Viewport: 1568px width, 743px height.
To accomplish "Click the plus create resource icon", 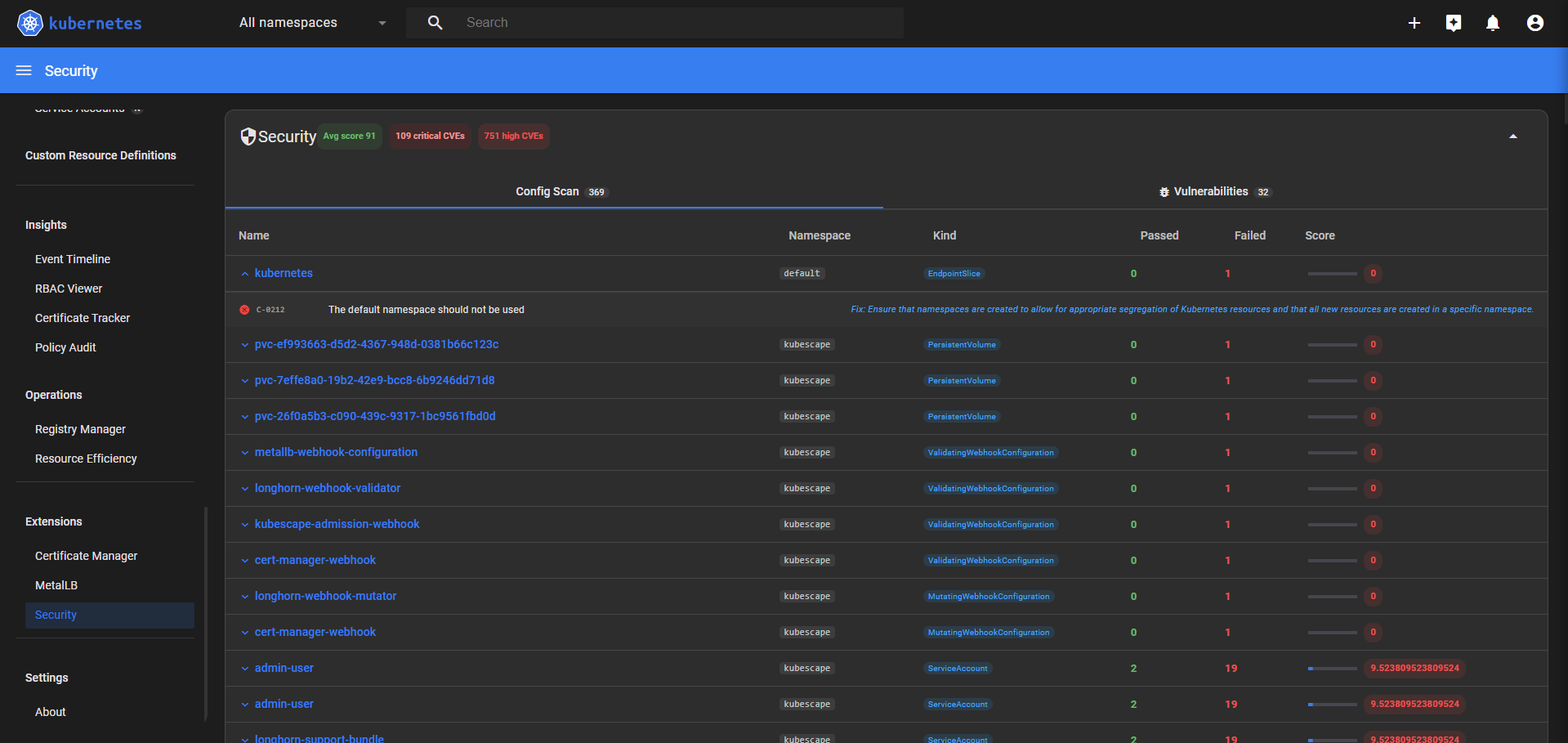I will click(x=1414, y=23).
